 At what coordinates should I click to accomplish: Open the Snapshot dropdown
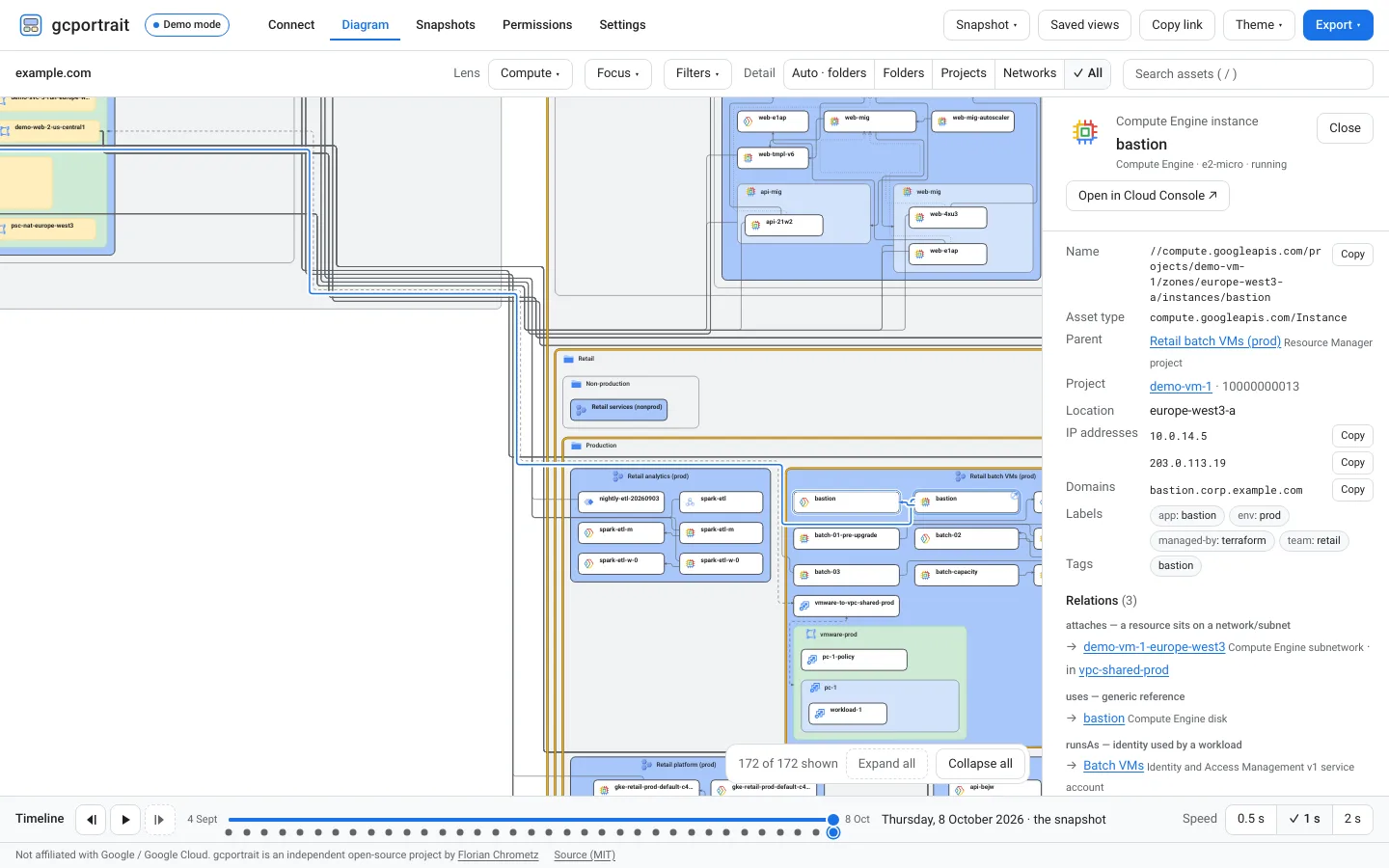point(987,25)
